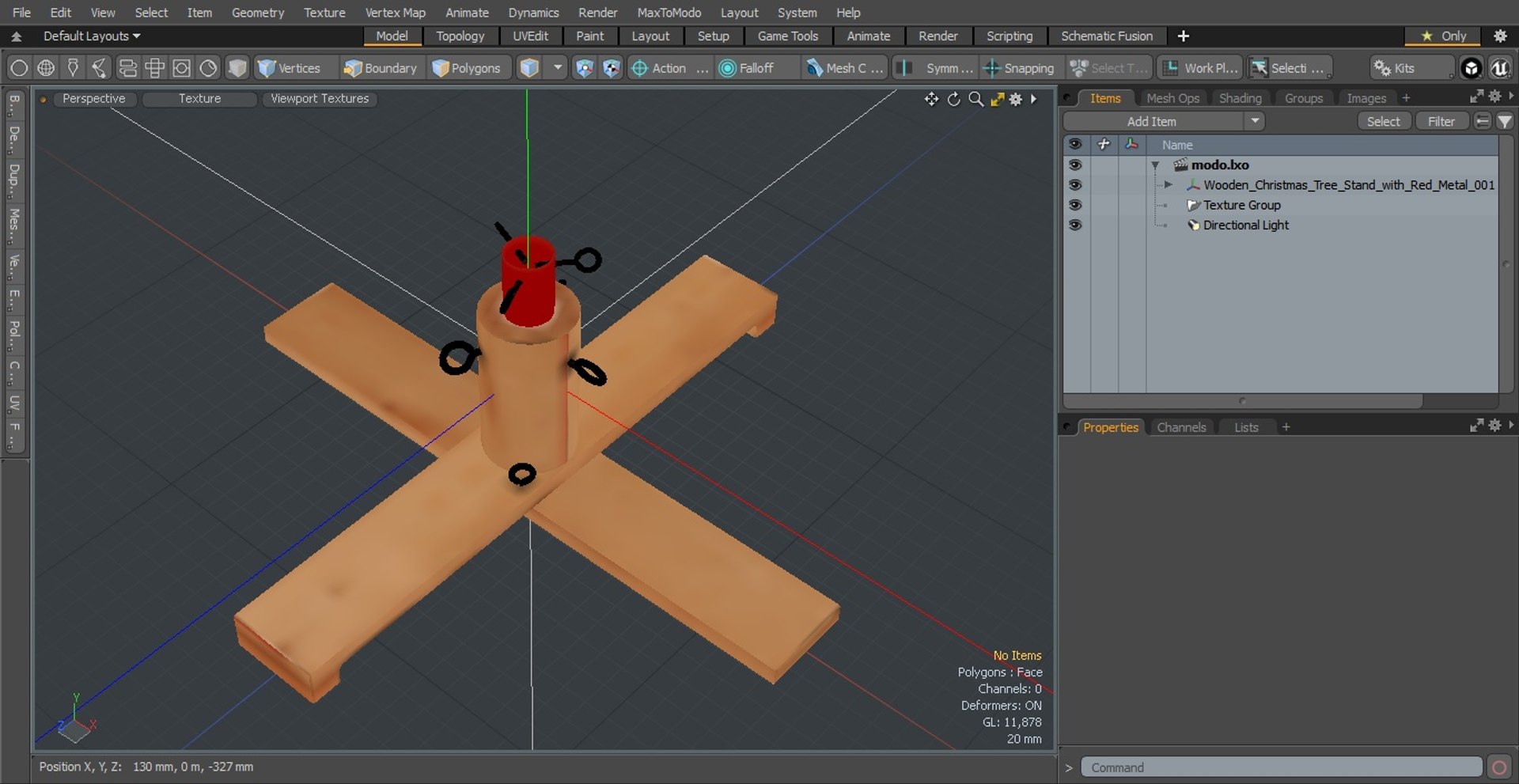Open the Geometry menu
The height and width of the screenshot is (784, 1519).
(x=257, y=13)
